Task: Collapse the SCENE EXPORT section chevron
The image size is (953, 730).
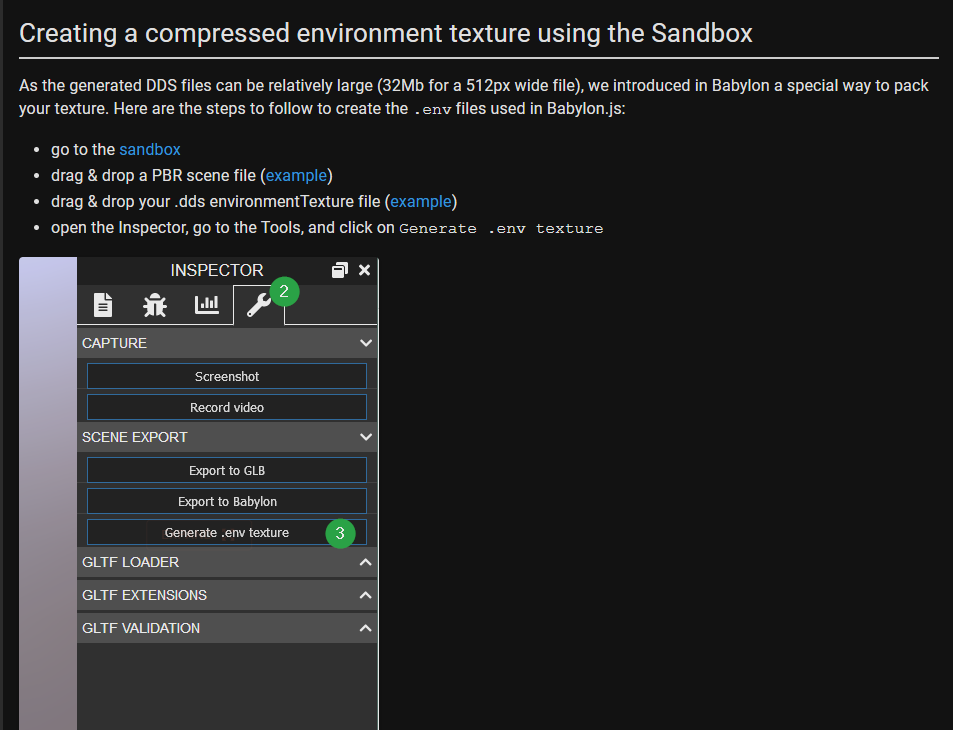Action: (x=366, y=437)
